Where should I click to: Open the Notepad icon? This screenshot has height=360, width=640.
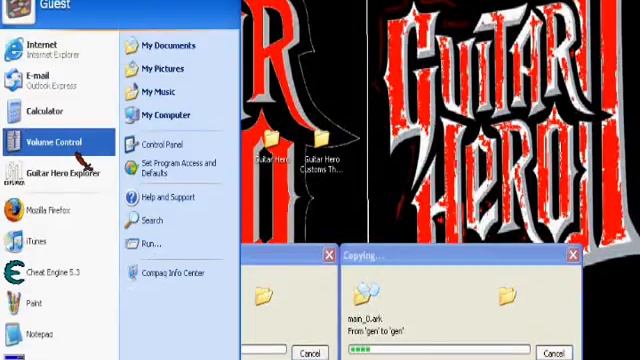coord(13,334)
